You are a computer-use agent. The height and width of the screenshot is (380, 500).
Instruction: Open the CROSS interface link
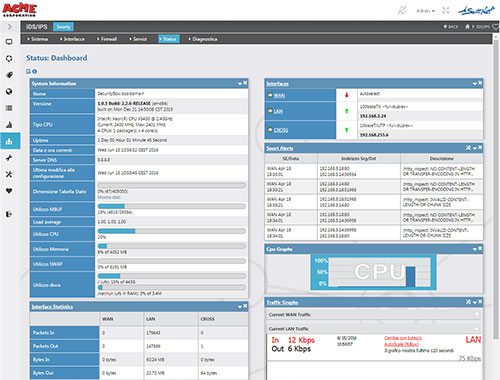pos(281,130)
